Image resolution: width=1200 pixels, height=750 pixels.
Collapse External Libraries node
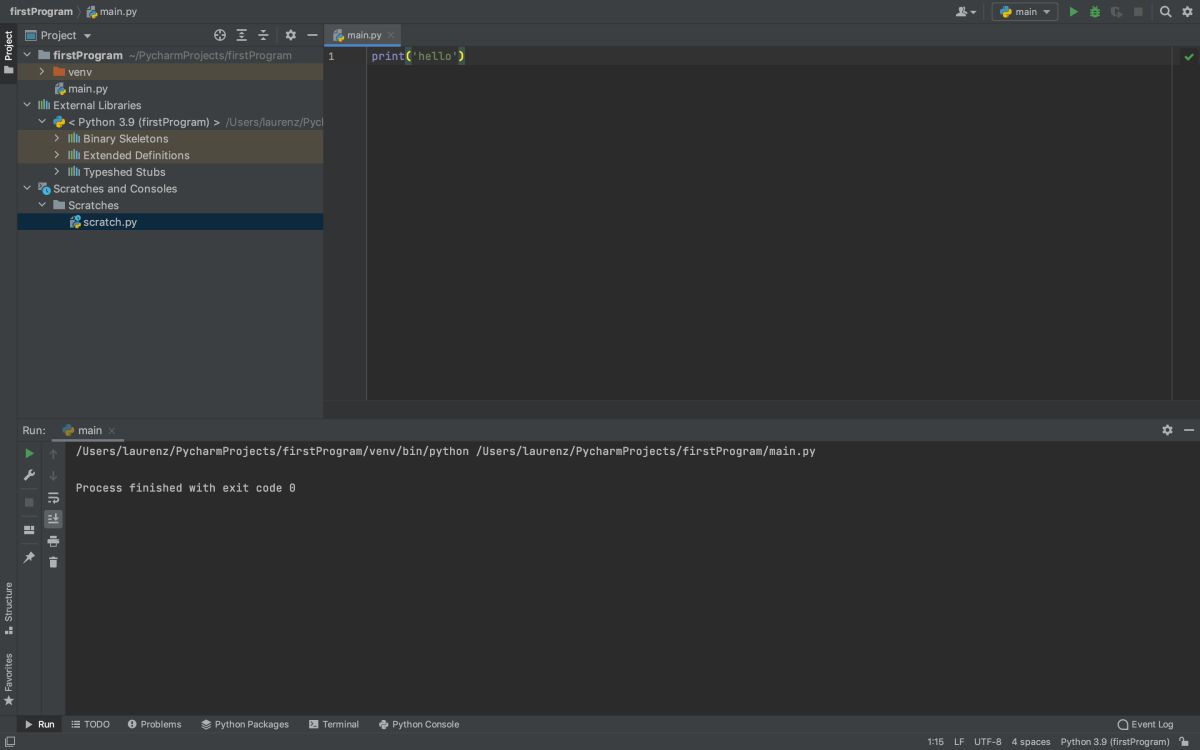(x=27, y=105)
